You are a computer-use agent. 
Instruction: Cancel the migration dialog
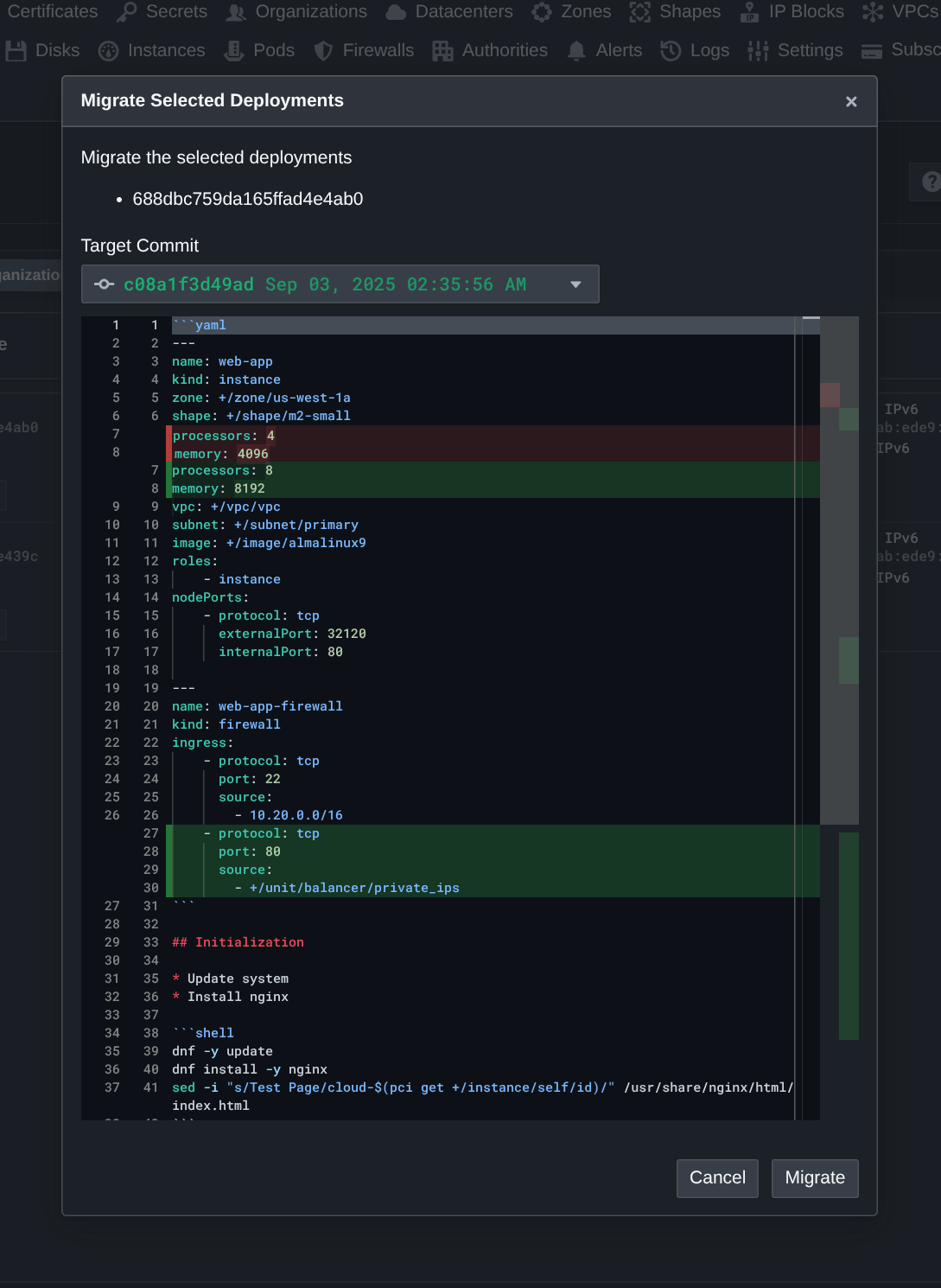[x=717, y=1177]
